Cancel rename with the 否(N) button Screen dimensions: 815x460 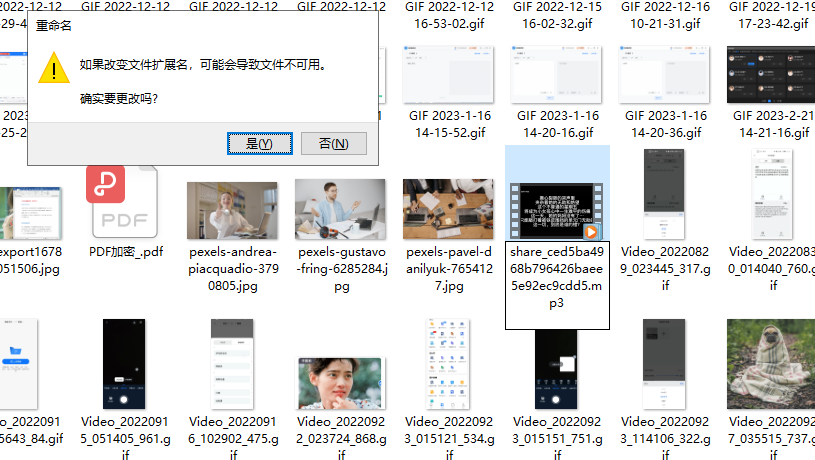[334, 143]
